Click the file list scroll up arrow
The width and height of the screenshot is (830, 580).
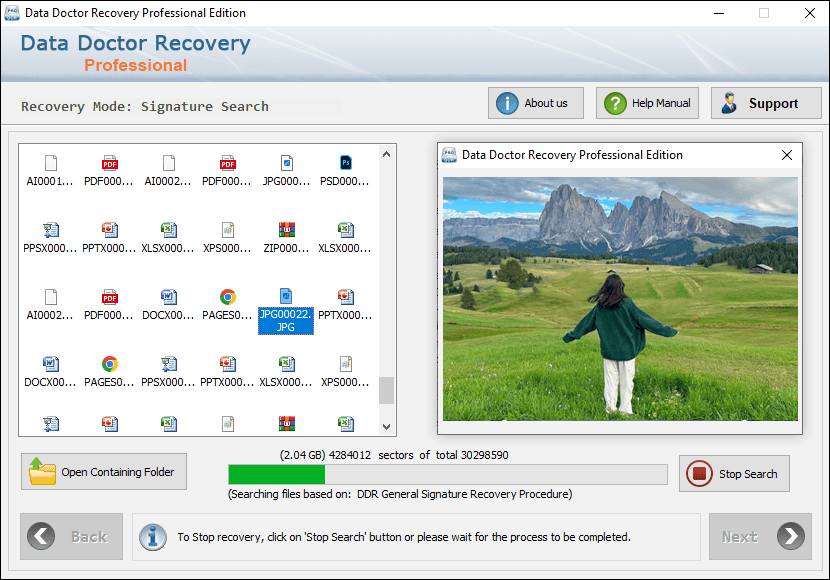click(x=386, y=155)
